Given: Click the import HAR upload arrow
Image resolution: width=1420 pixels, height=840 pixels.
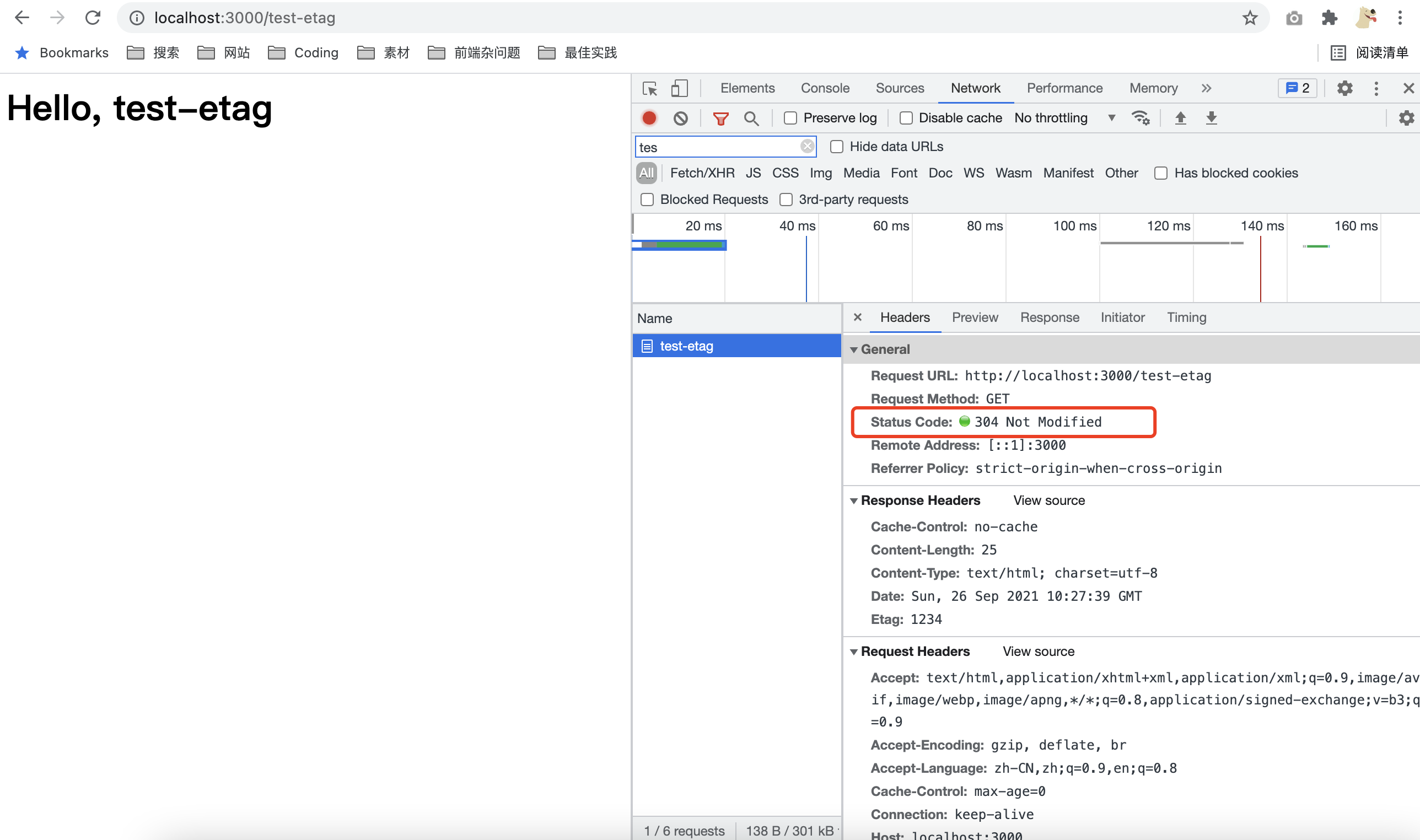Looking at the screenshot, I should point(1180,118).
